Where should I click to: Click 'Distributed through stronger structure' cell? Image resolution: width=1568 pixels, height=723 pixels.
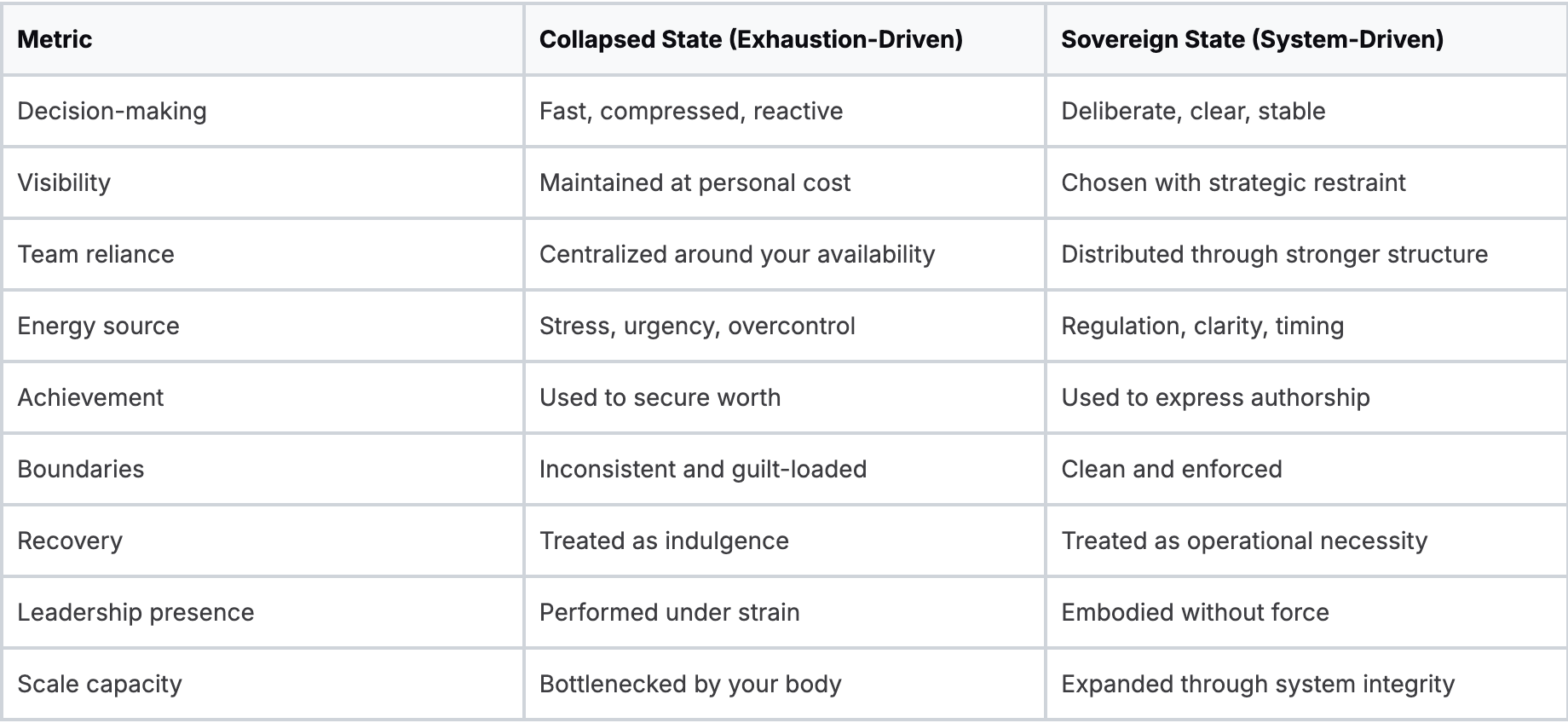coord(1274,254)
